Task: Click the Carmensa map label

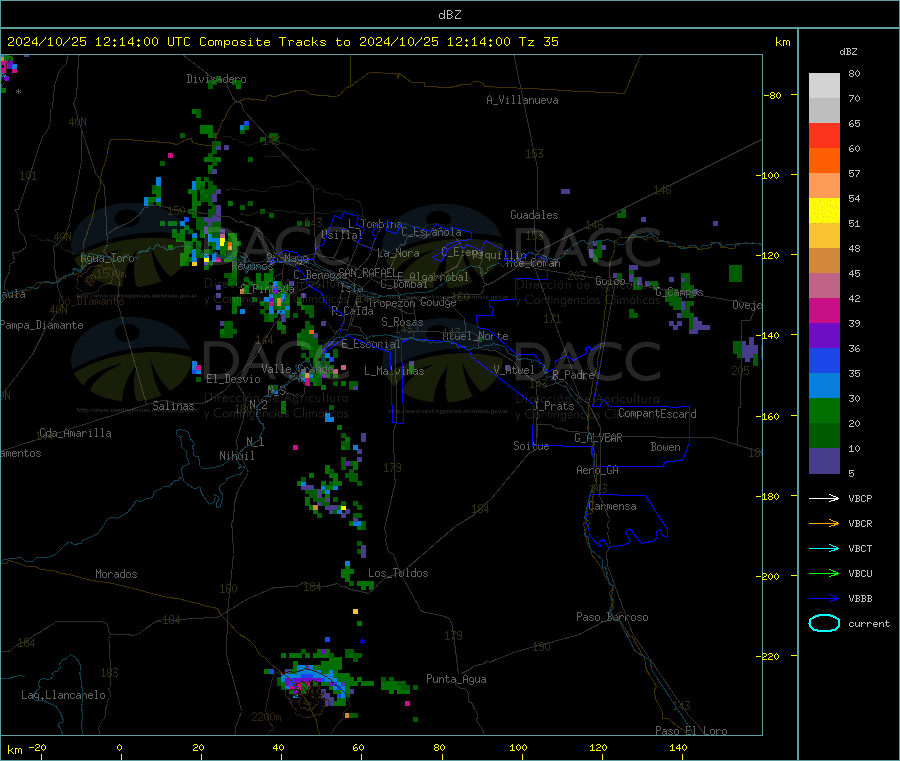Action: tap(612, 506)
